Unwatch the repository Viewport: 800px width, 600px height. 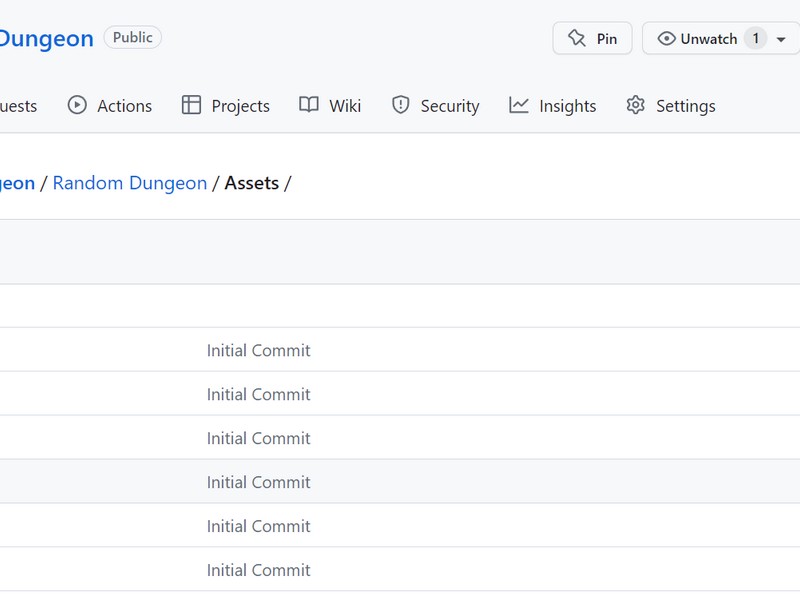[709, 38]
